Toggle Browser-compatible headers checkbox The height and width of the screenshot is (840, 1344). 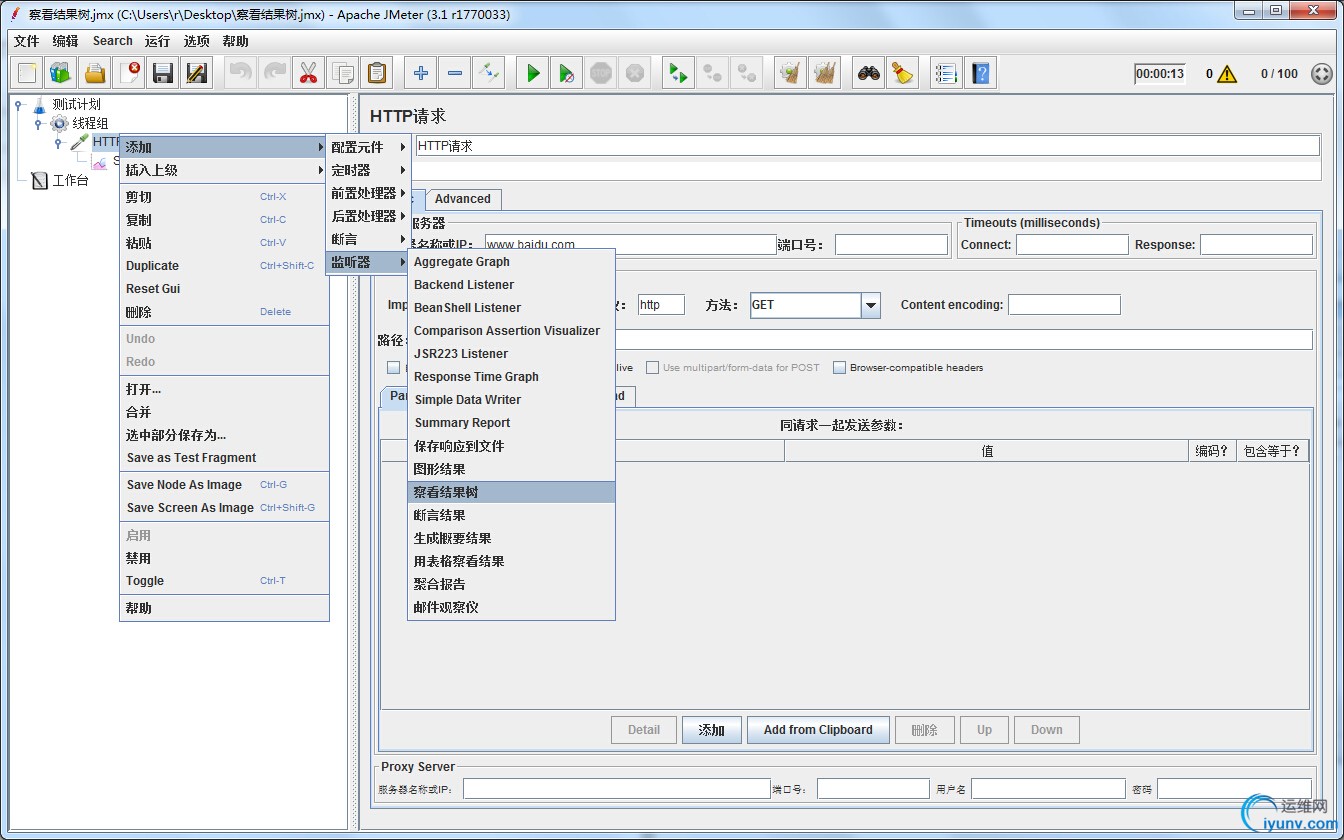[x=840, y=368]
